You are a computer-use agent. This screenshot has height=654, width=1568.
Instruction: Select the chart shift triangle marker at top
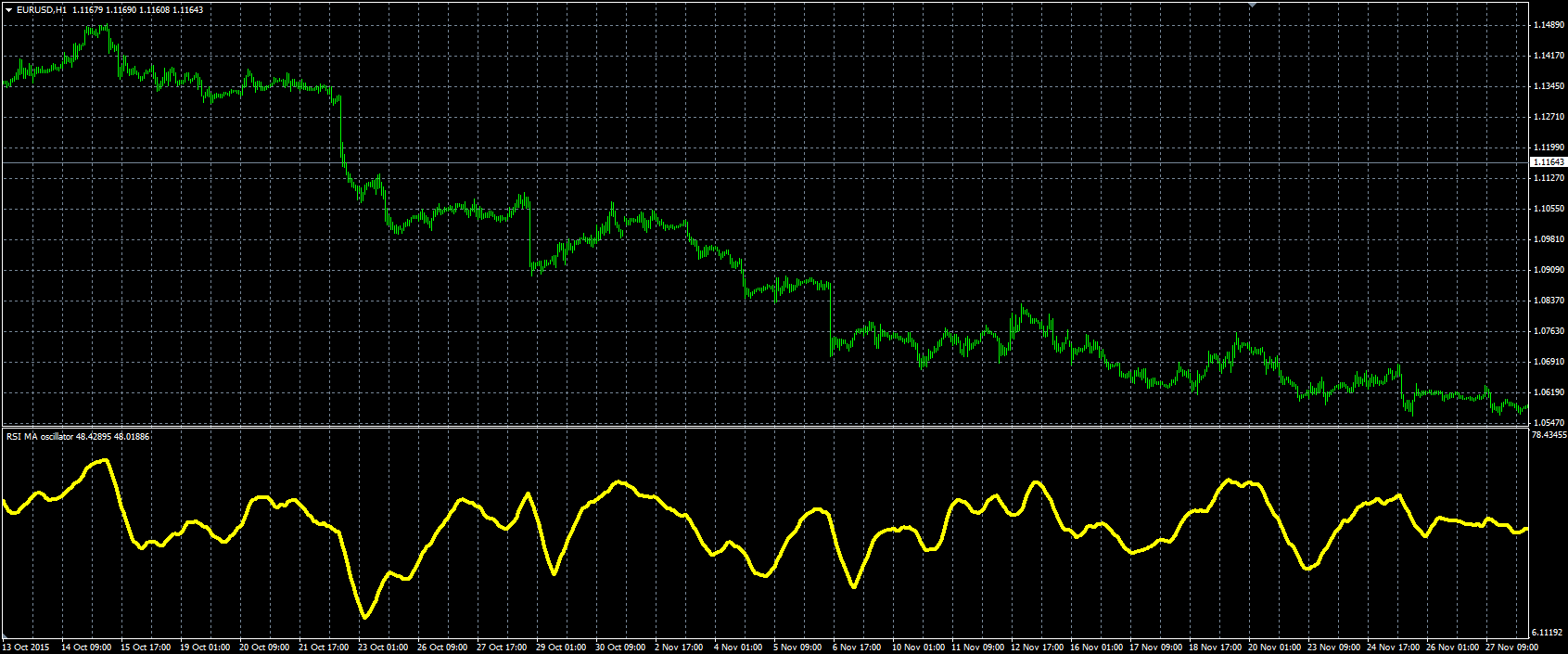tap(1251, 5)
